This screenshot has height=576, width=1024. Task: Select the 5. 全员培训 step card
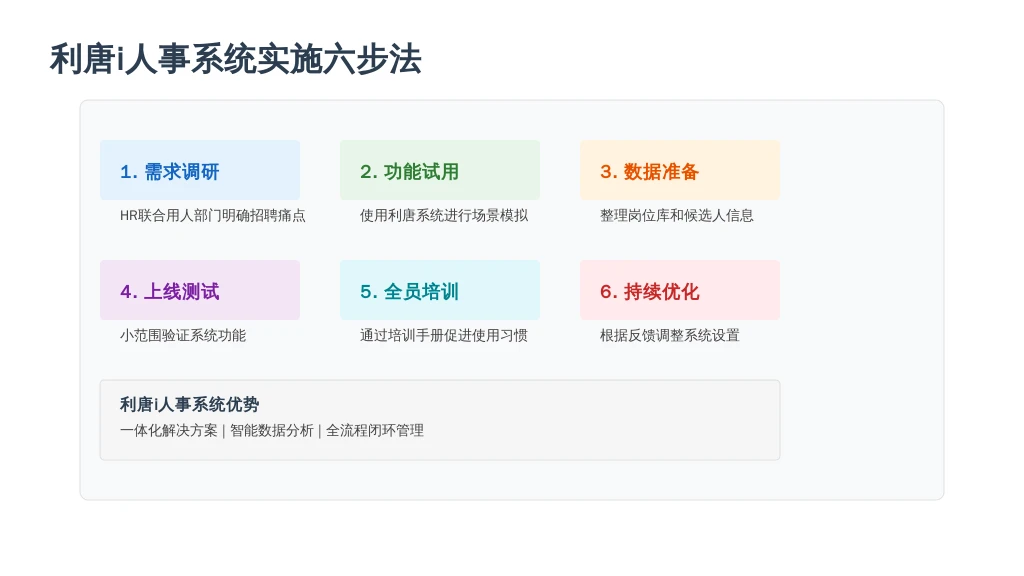coord(440,291)
